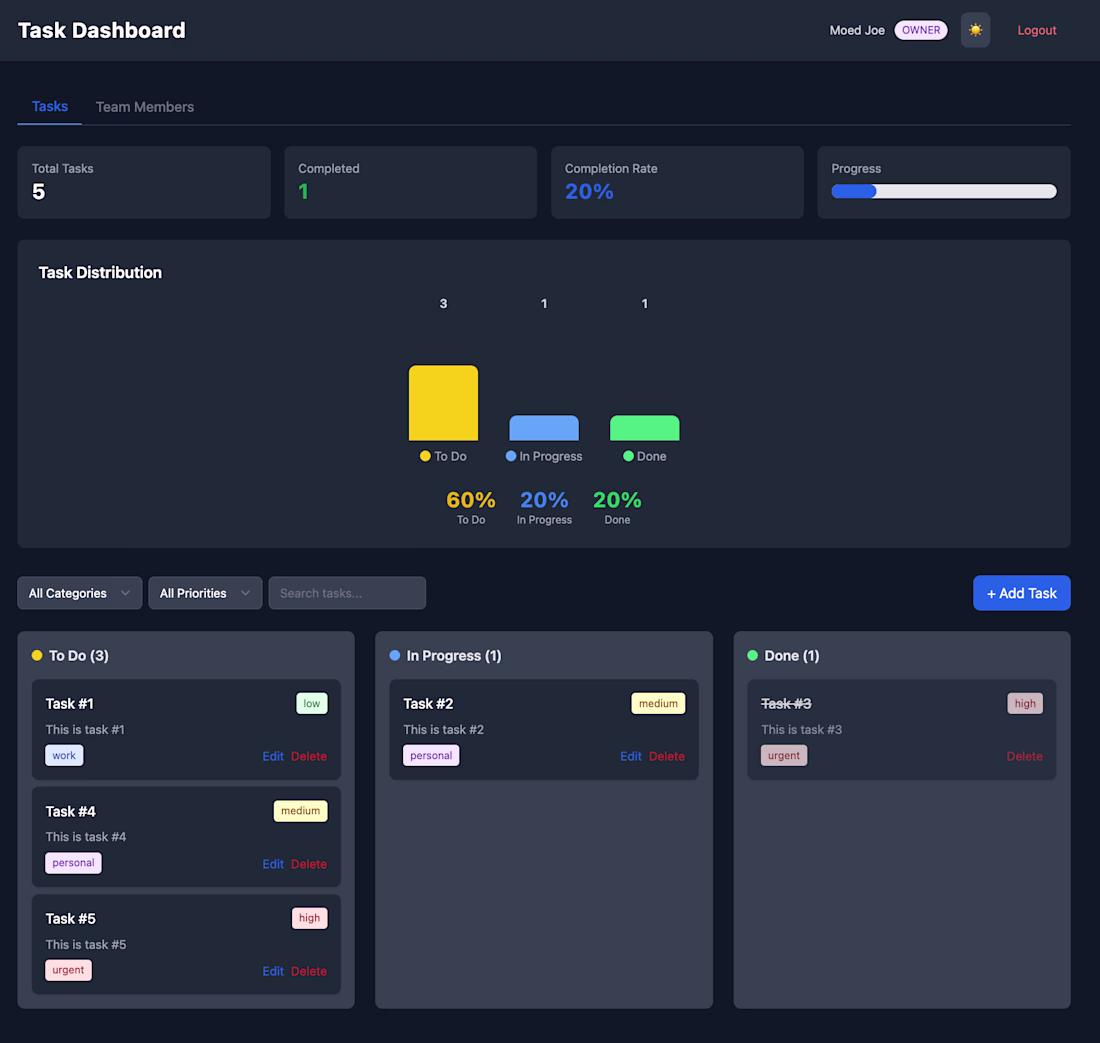
Task: Click the high priority badge on Task #3
Action: (x=1025, y=704)
